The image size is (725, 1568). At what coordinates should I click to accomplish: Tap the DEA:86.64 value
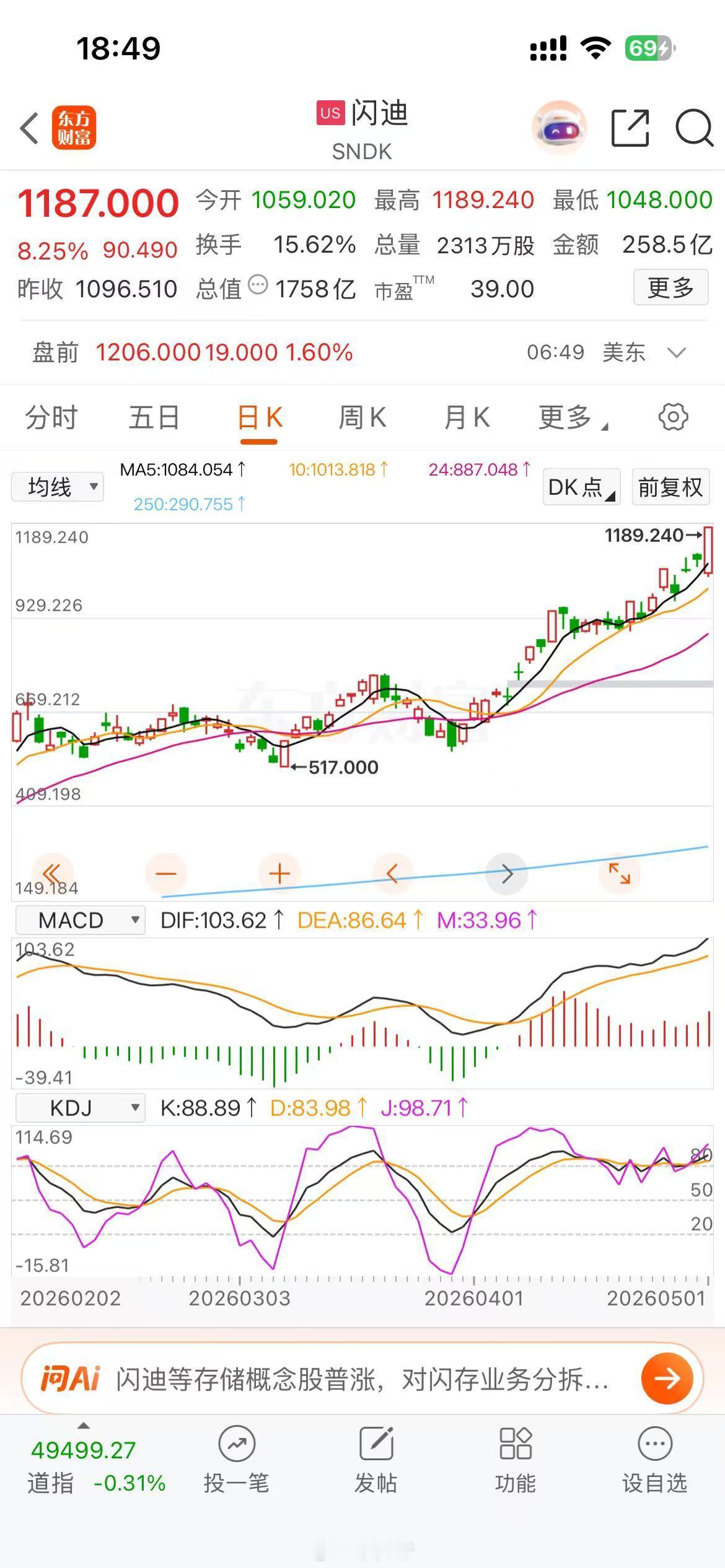(x=361, y=920)
